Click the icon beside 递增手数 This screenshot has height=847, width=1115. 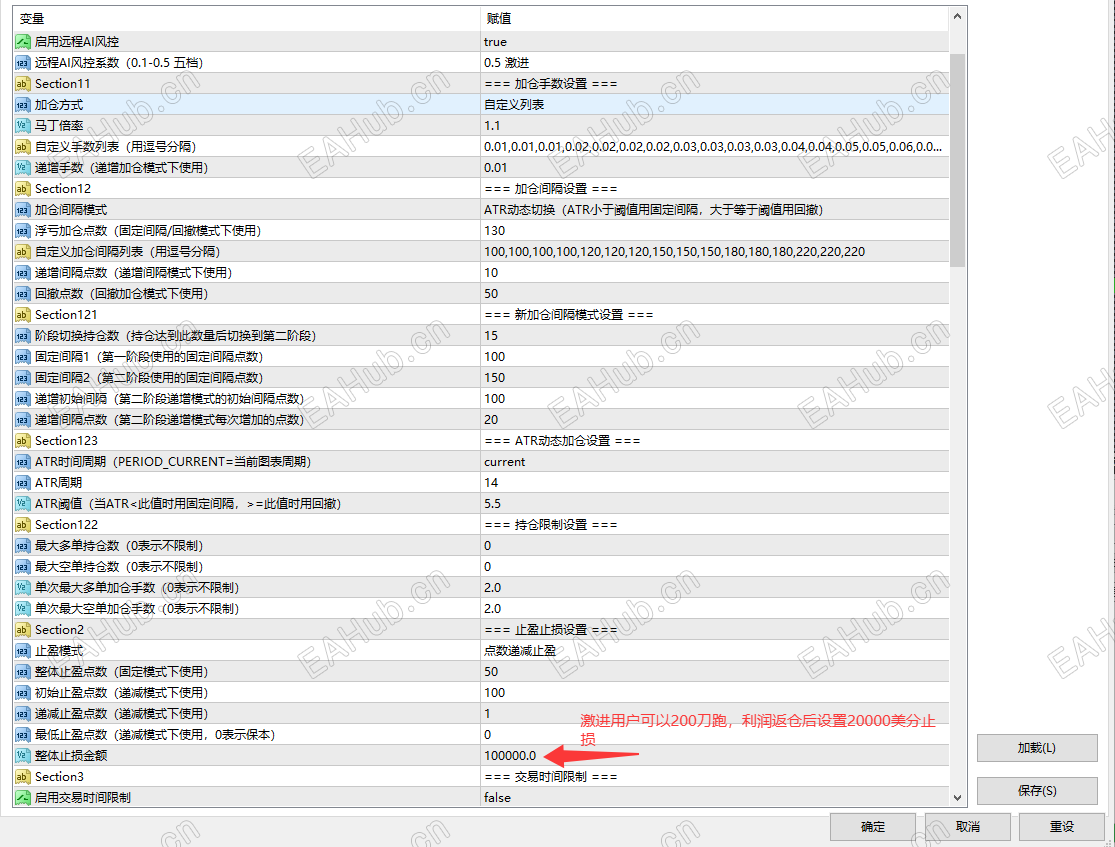(x=23, y=168)
